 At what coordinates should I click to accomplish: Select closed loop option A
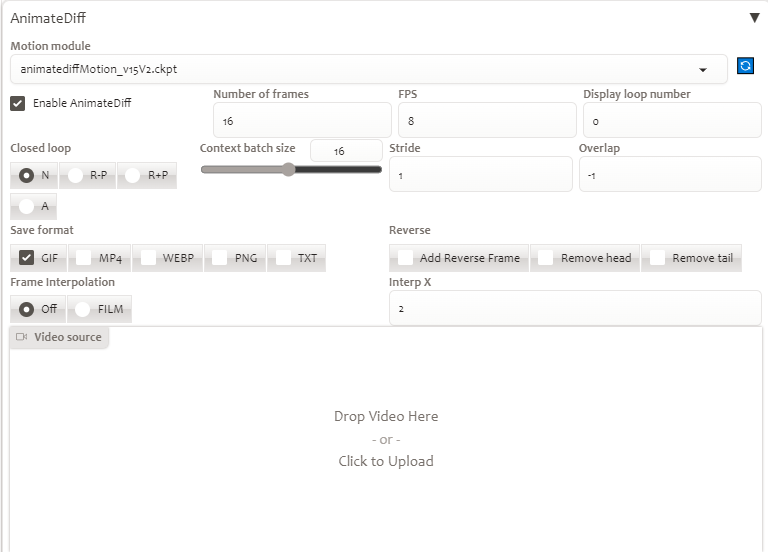pos(26,206)
